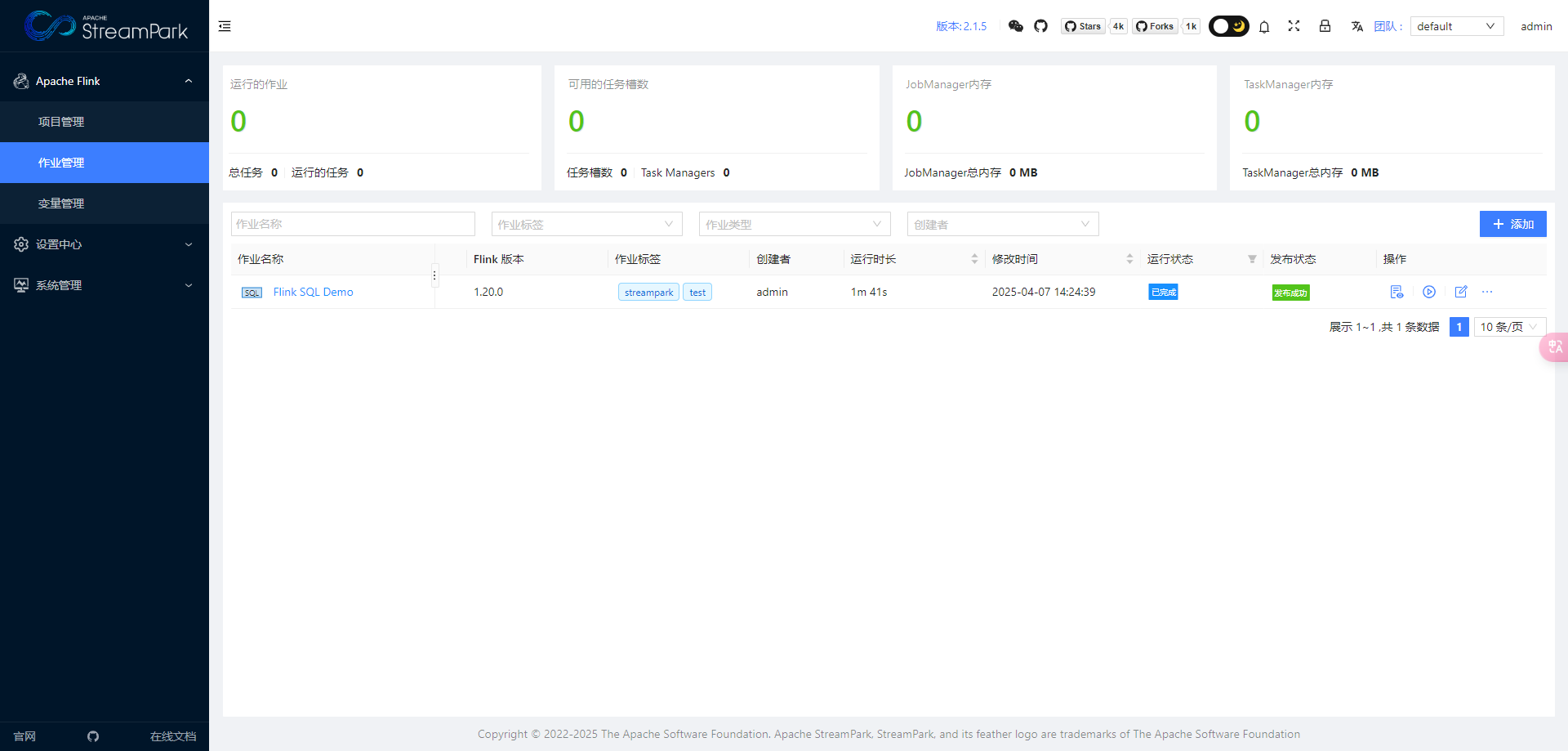Click the 1.20.0 Flink version cell
Viewport: 1568px width, 751px height.
[488, 292]
